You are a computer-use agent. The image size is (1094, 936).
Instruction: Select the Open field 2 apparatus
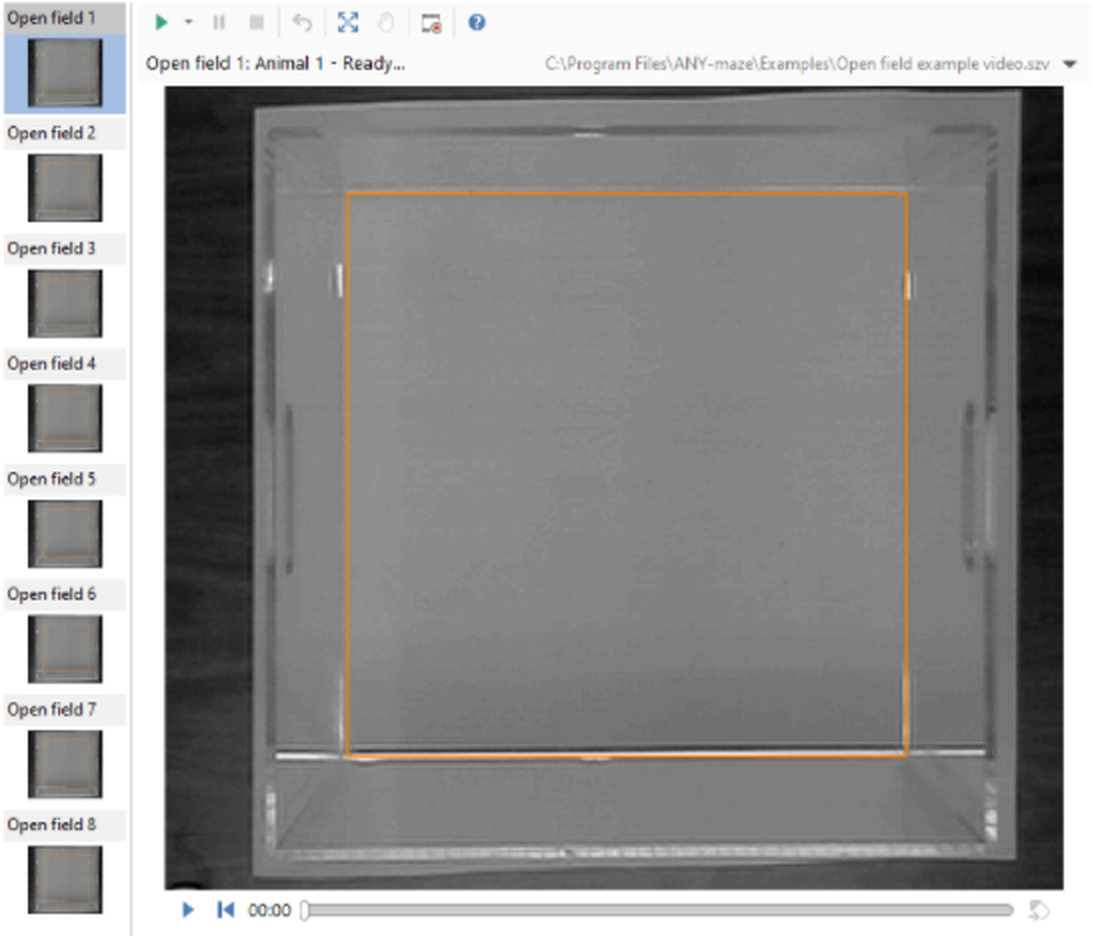64,187
